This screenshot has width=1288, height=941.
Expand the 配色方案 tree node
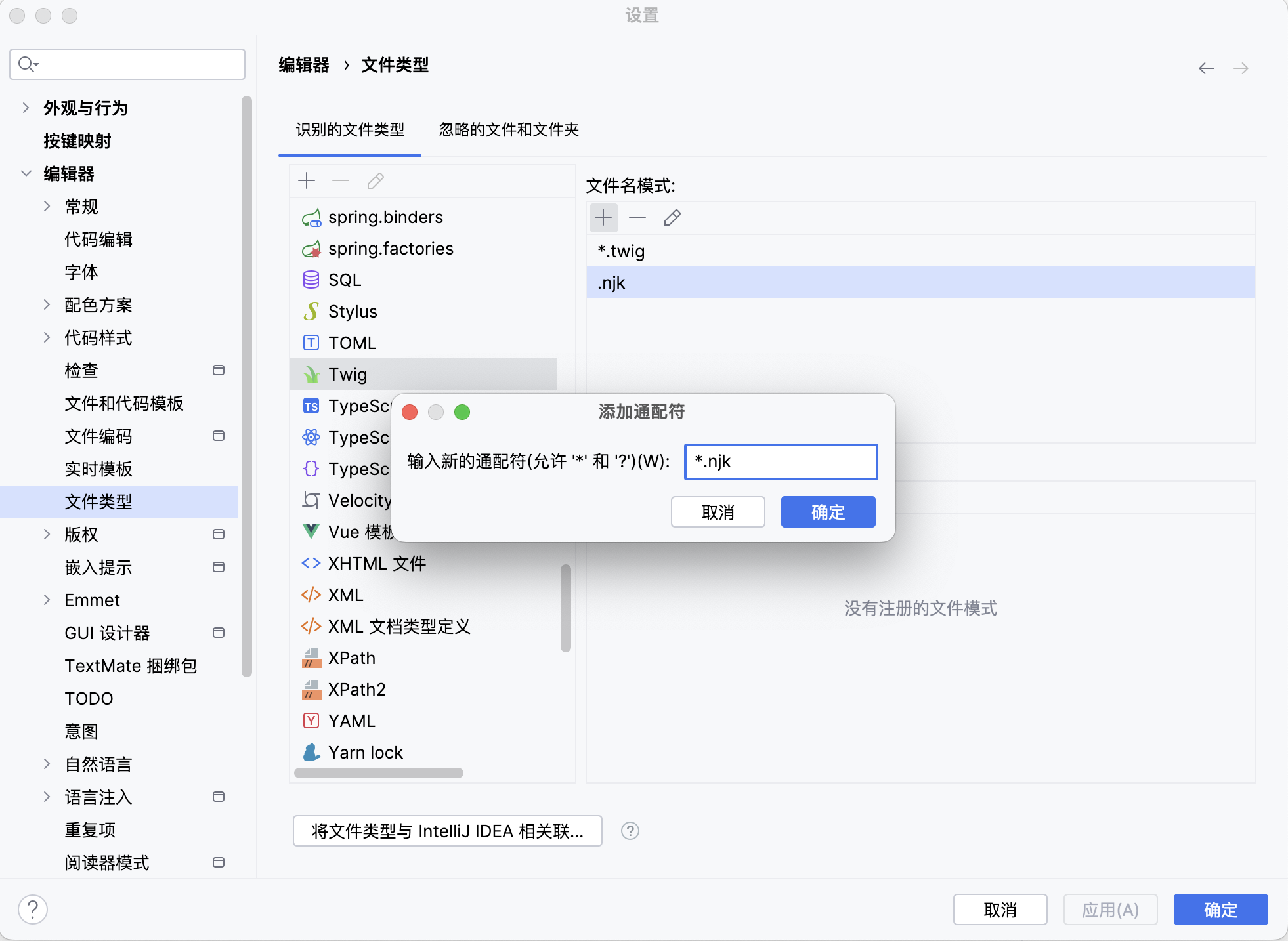(47, 304)
